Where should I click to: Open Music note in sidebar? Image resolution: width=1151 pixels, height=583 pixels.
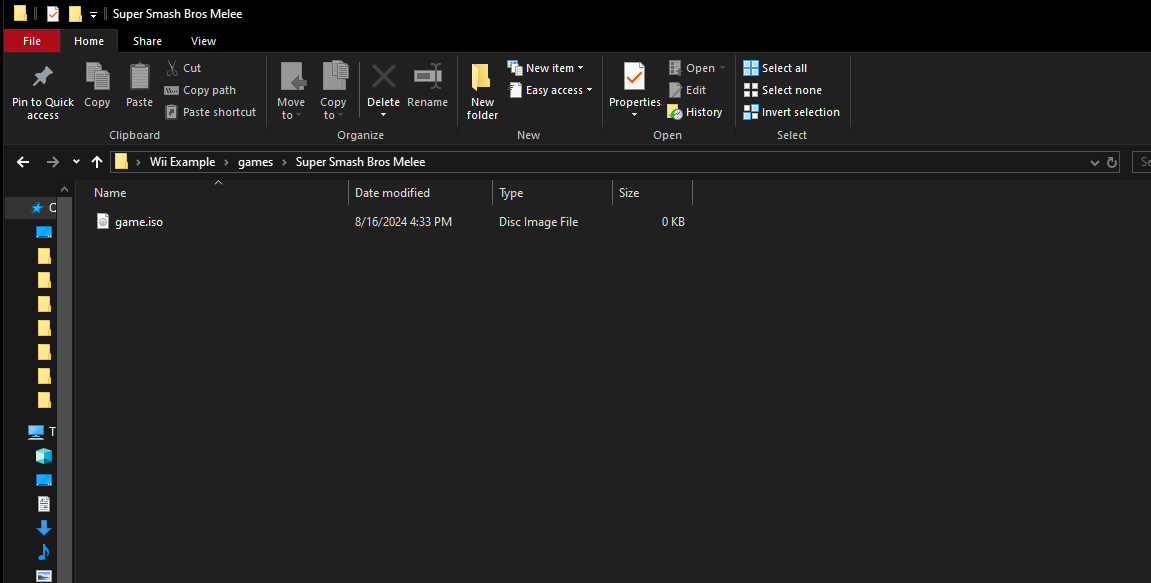click(x=44, y=551)
